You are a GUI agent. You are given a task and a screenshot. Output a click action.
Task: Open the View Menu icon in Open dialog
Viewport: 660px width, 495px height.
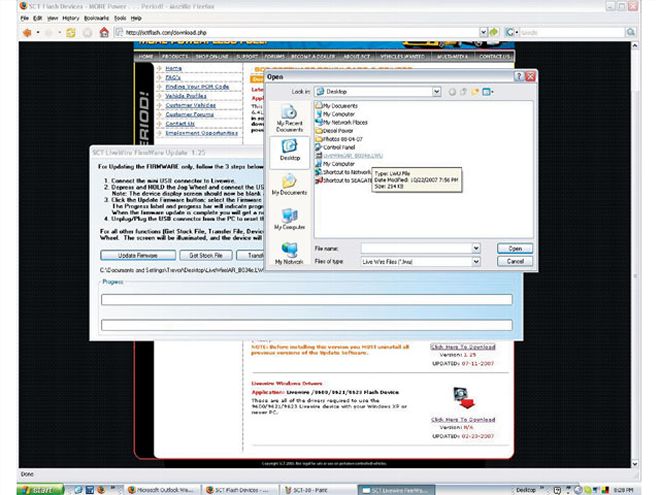[488, 92]
